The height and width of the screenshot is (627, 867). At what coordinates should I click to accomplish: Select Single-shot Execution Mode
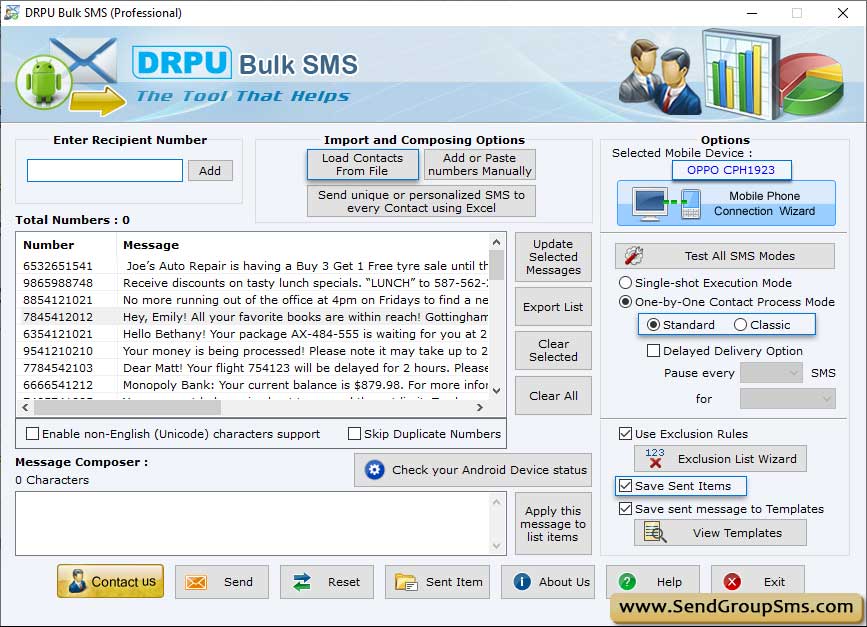pyautogui.click(x=625, y=283)
